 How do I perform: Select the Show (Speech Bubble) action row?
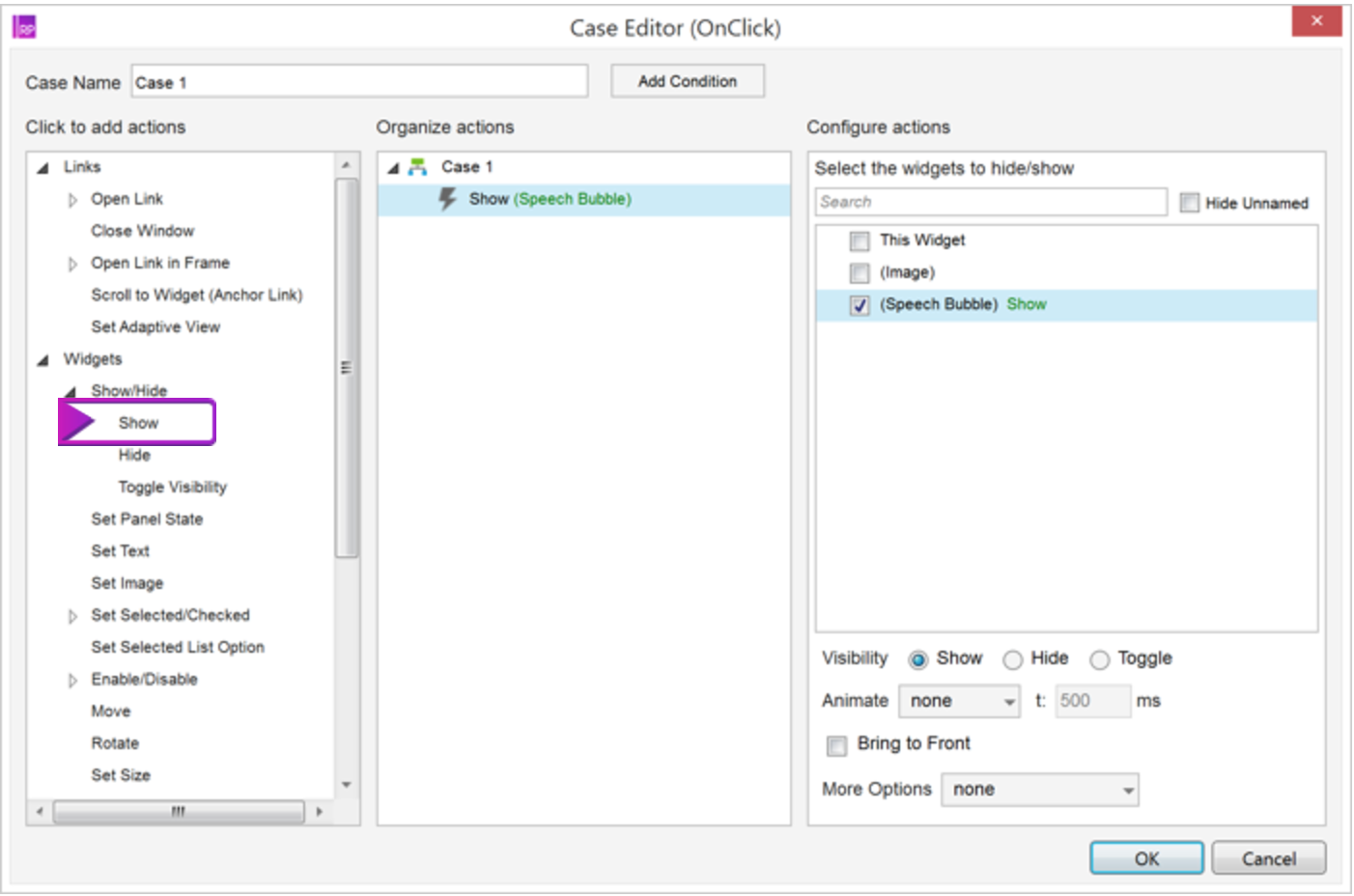tap(583, 199)
